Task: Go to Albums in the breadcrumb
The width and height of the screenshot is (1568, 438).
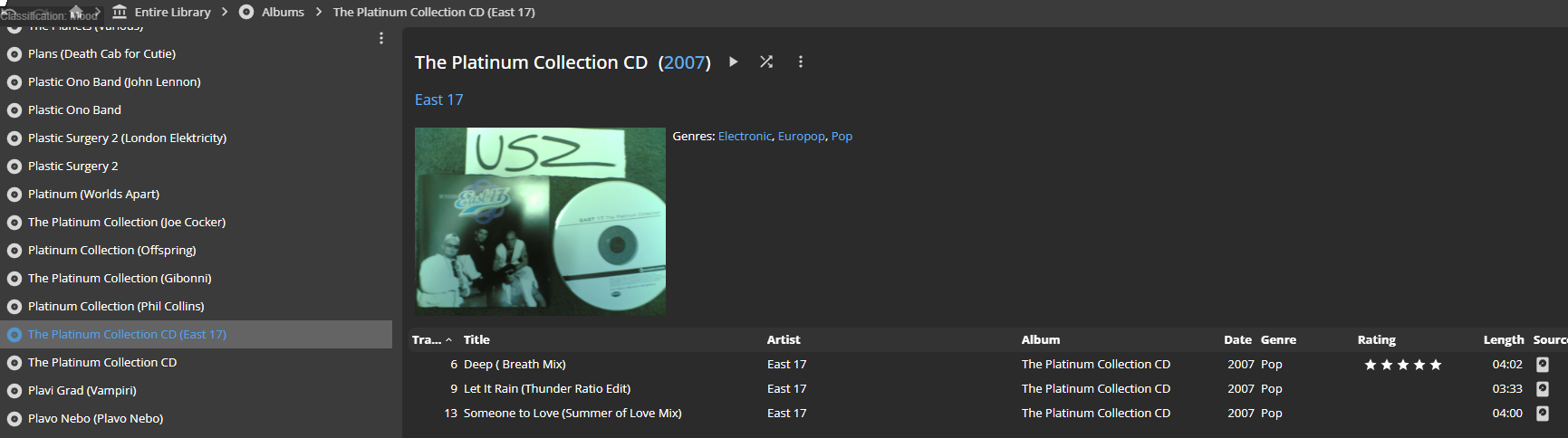Action: coord(283,12)
